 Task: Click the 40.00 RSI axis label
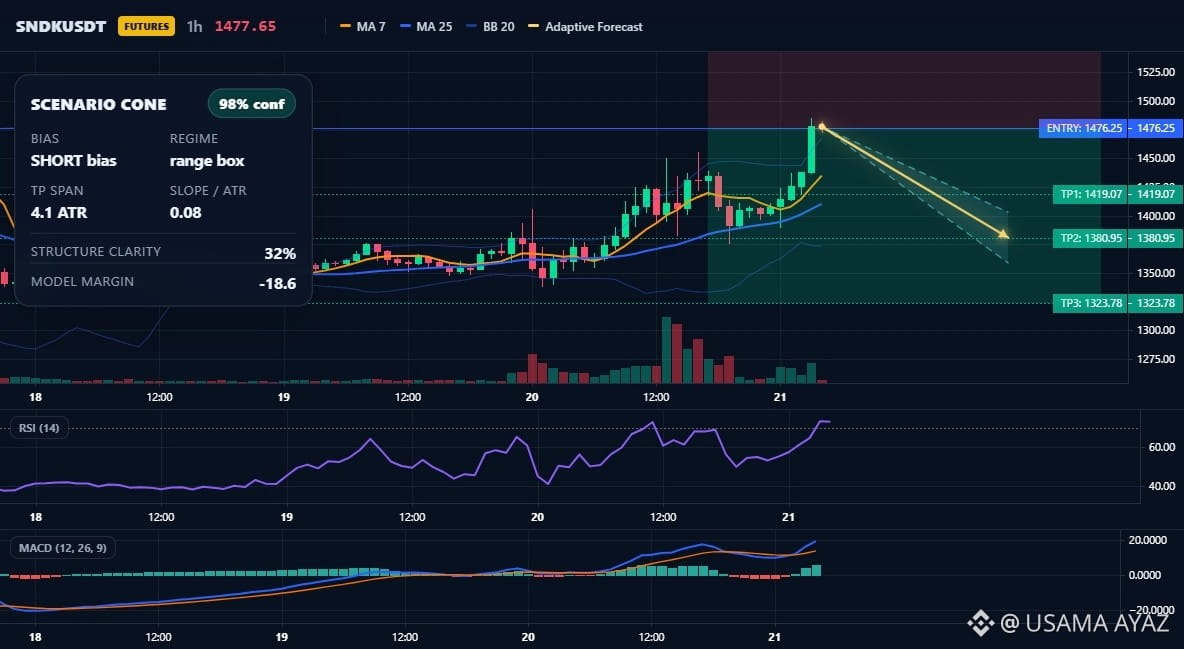(1161, 486)
